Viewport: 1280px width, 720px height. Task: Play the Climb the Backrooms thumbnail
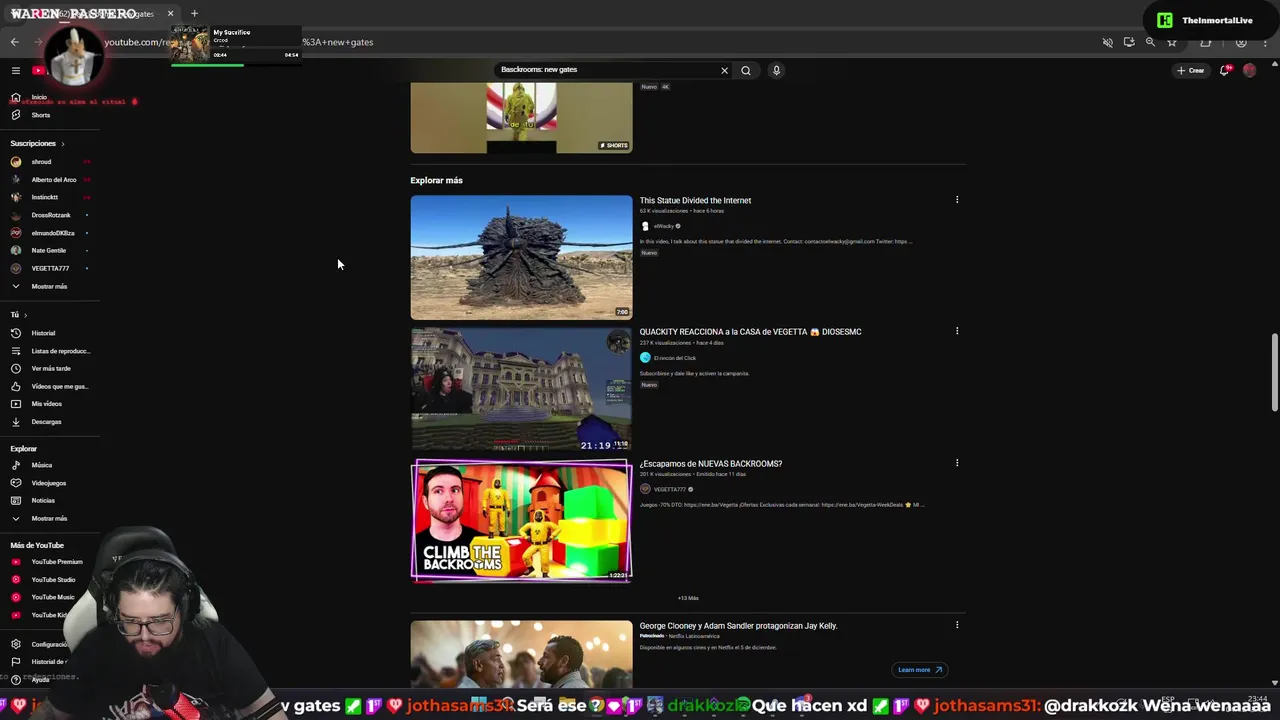(x=521, y=520)
